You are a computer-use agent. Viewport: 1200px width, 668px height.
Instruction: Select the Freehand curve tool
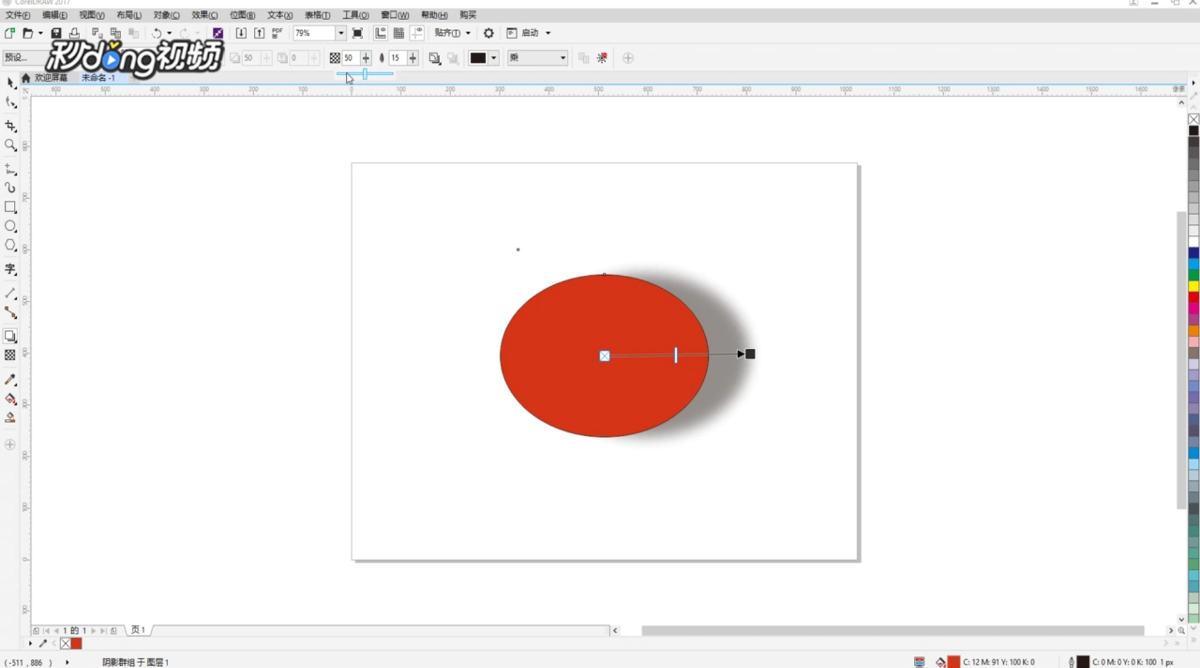pyautogui.click(x=11, y=169)
